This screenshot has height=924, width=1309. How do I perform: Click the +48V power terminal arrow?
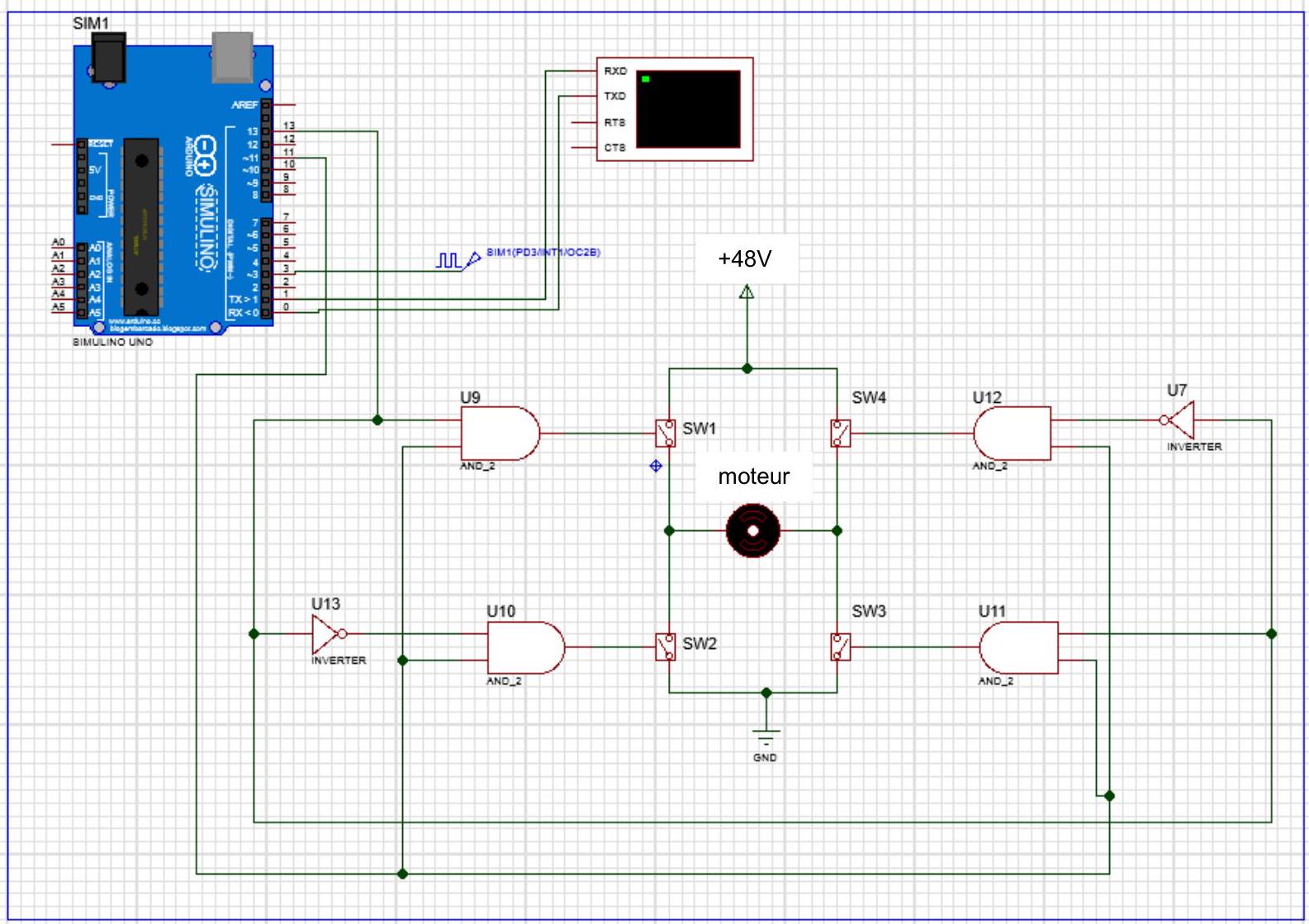tap(747, 291)
